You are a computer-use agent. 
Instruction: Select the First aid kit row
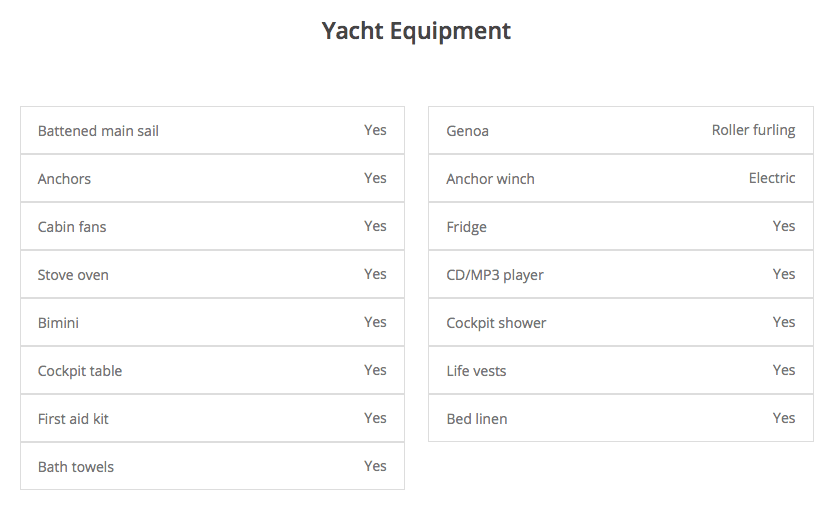pyautogui.click(x=212, y=419)
